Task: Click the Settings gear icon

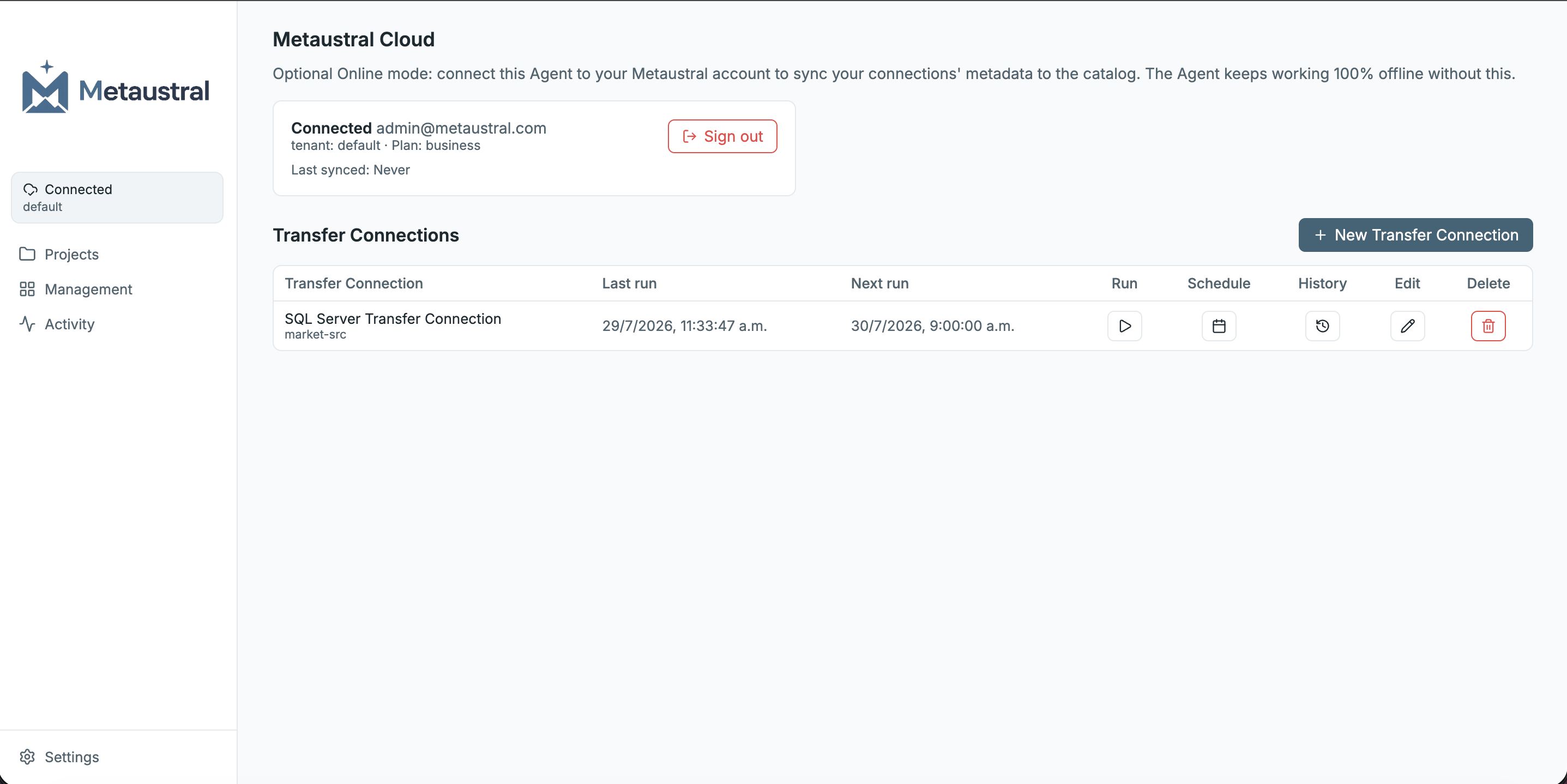Action: tap(27, 757)
